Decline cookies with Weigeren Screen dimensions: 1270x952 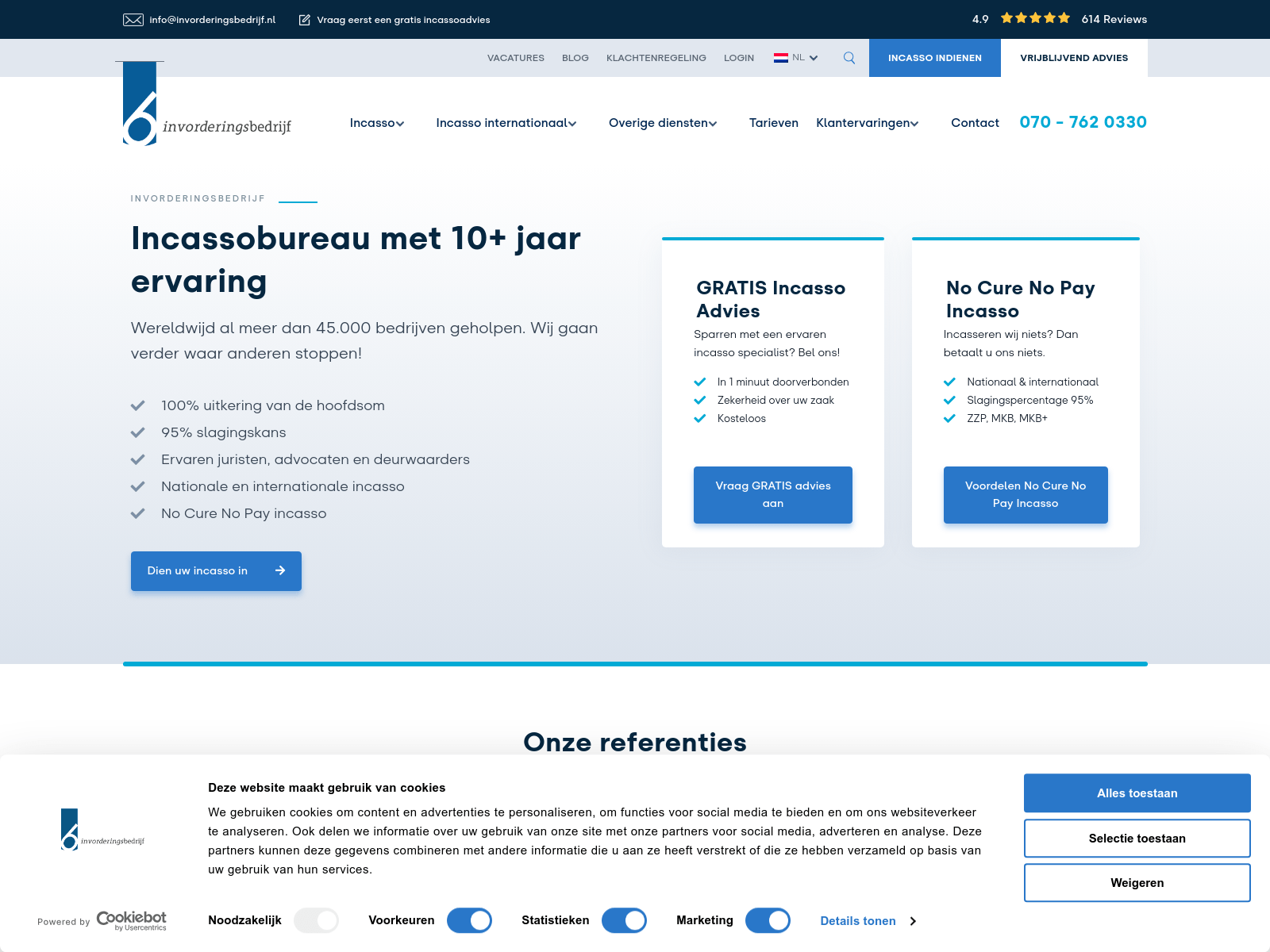[1137, 883]
